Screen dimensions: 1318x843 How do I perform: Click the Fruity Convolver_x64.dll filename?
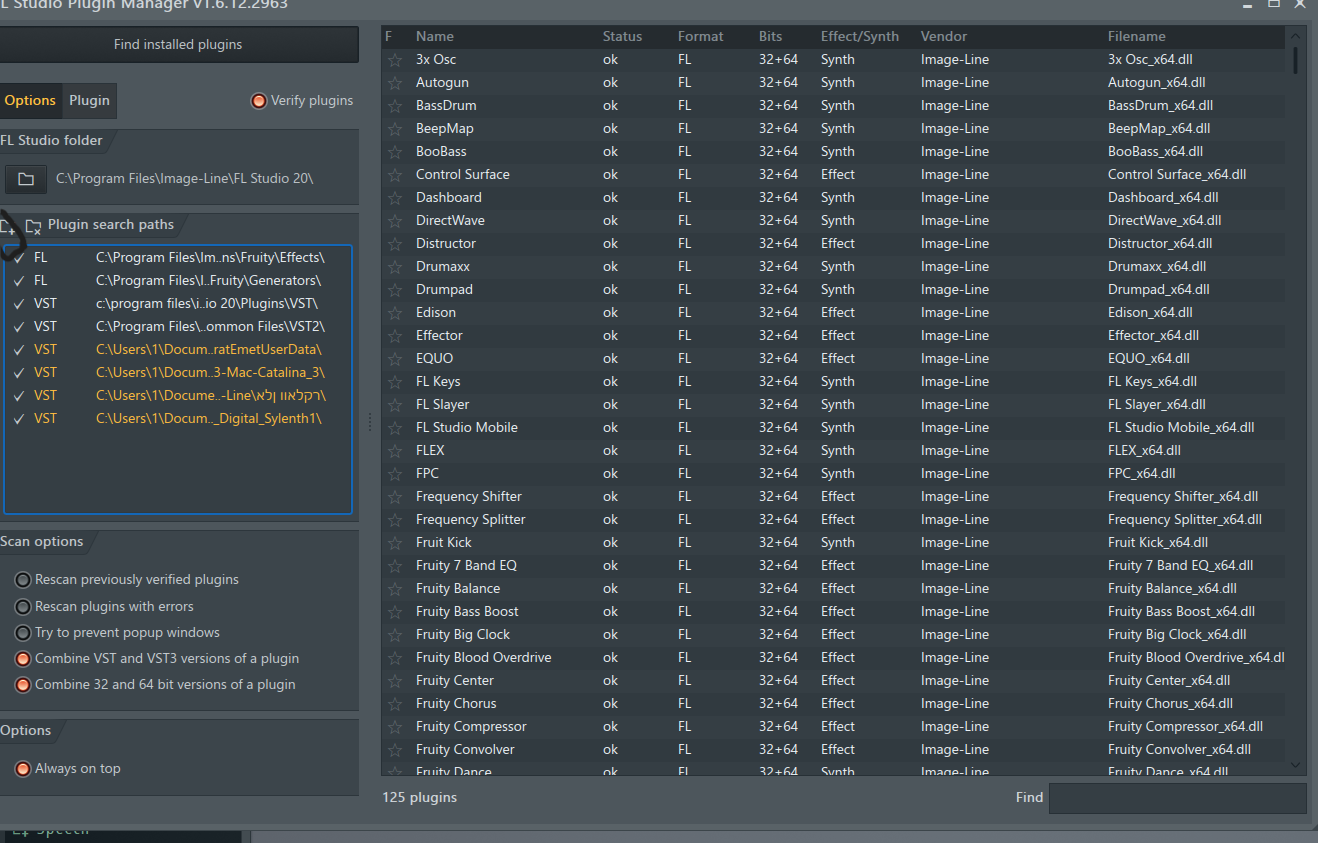[1179, 750]
